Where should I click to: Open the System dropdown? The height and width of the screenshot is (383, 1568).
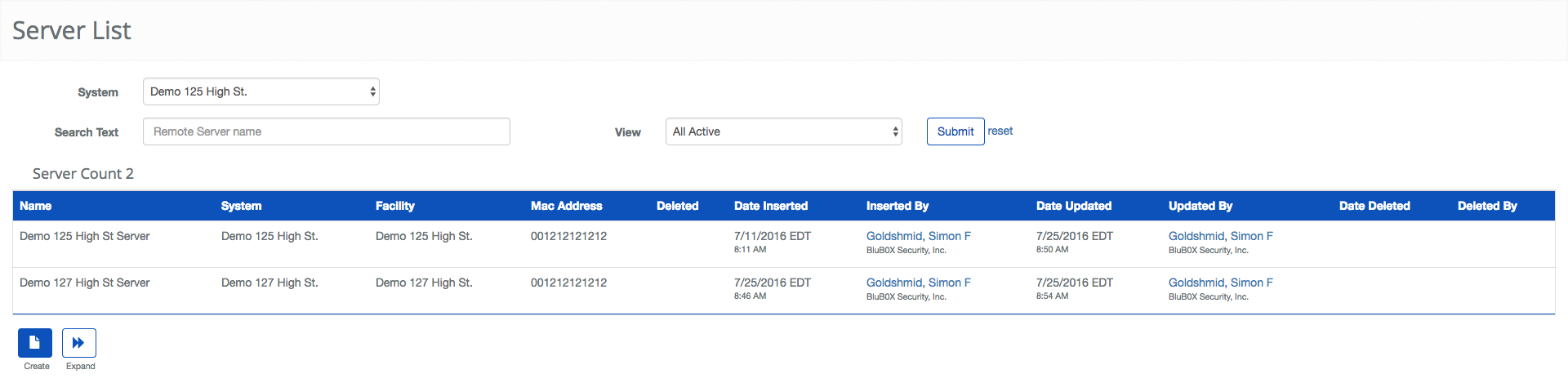pyautogui.click(x=261, y=91)
